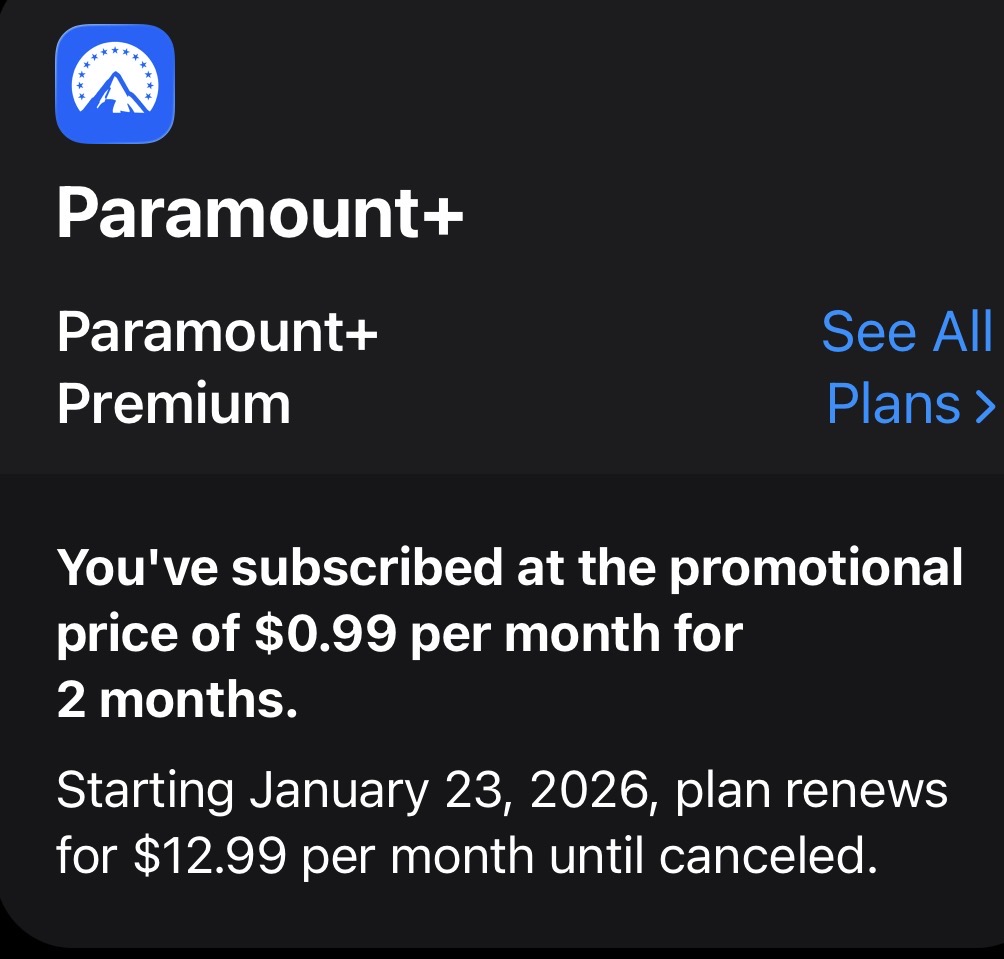This screenshot has height=959, width=1004.
Task: Tap the blue "Plans" word
Action: [x=894, y=404]
